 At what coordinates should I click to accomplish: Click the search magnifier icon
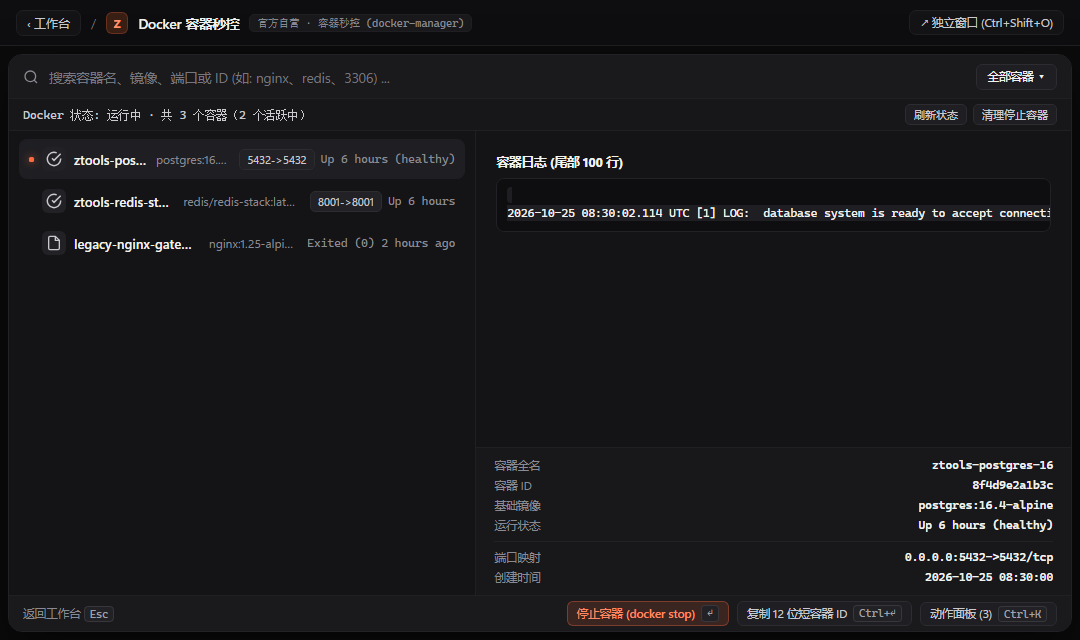click(31, 77)
